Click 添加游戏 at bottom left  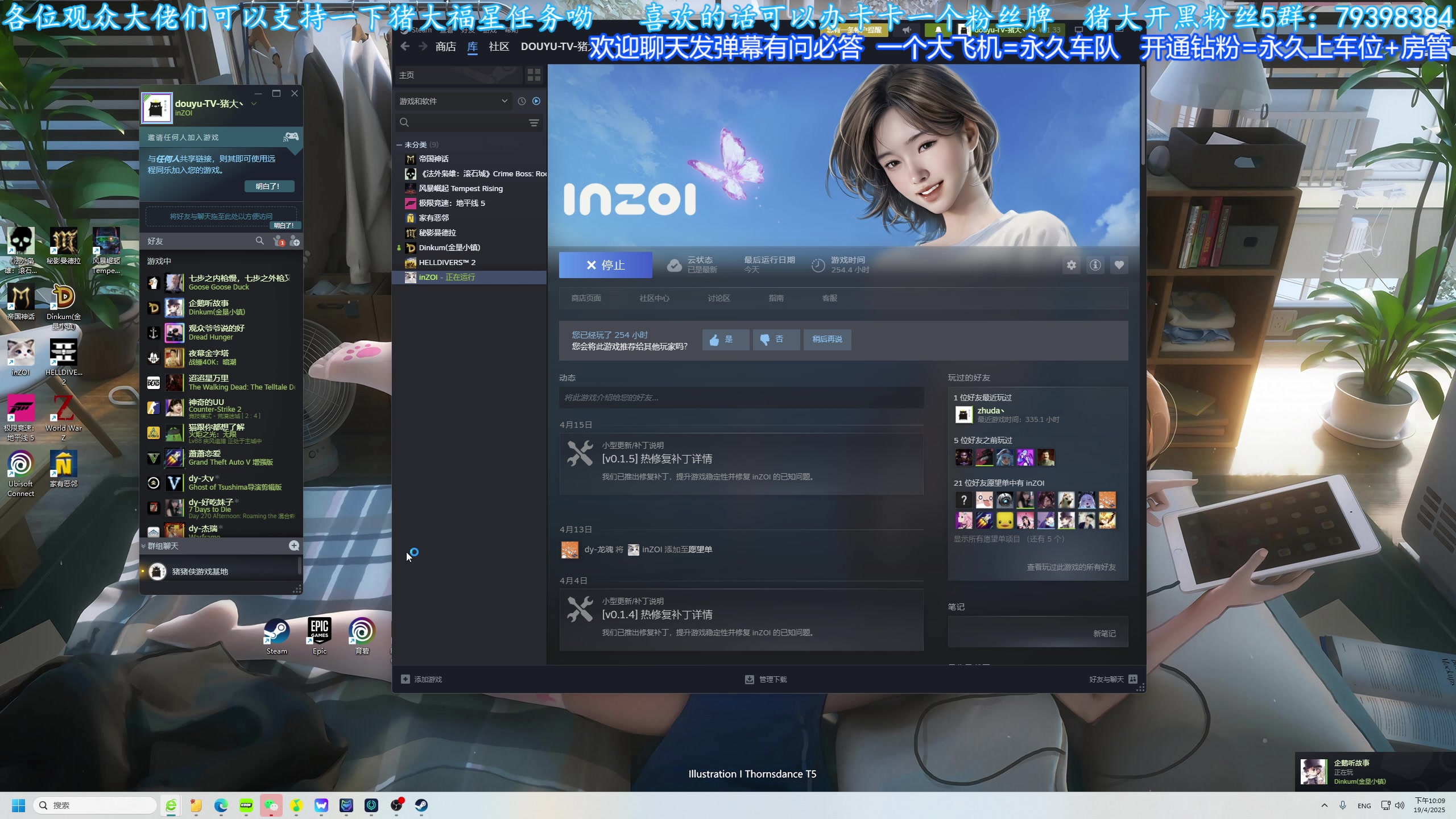click(421, 680)
